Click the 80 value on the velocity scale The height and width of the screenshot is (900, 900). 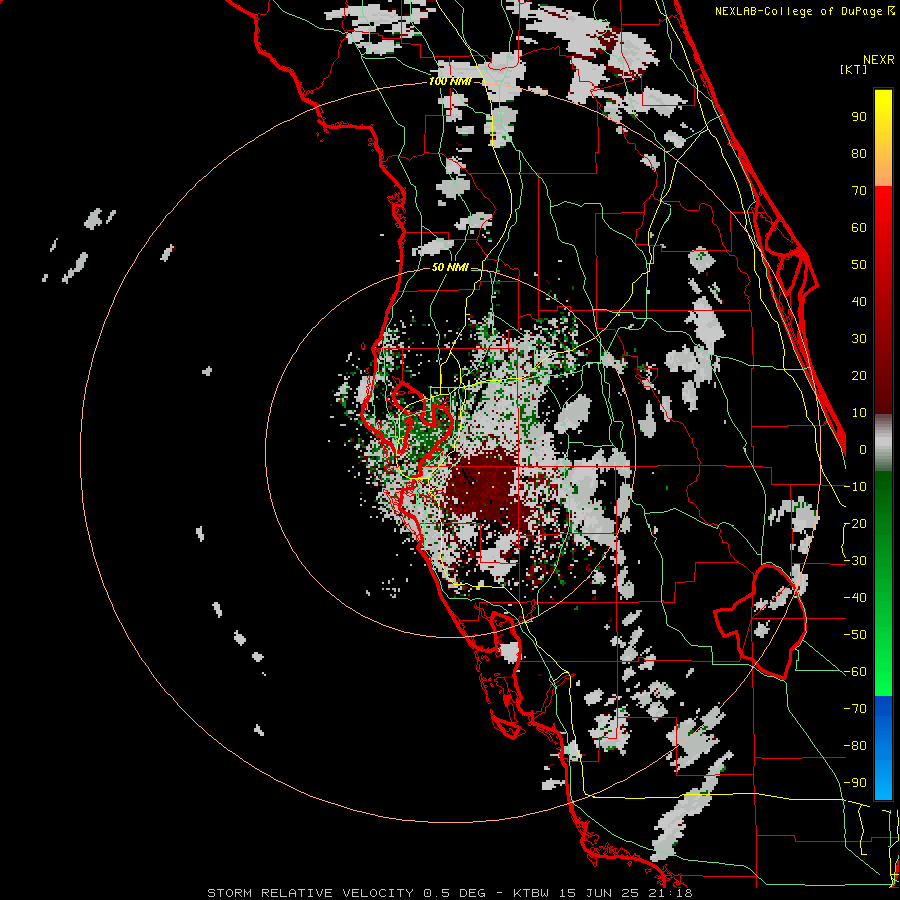pyautogui.click(x=859, y=153)
